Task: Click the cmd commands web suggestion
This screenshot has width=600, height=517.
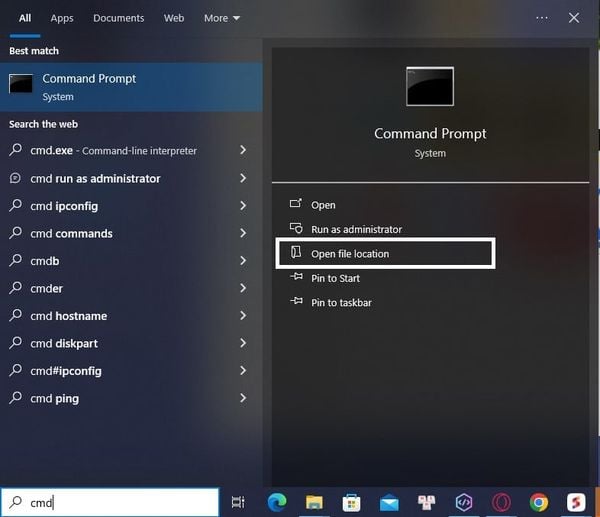Action: (131, 233)
